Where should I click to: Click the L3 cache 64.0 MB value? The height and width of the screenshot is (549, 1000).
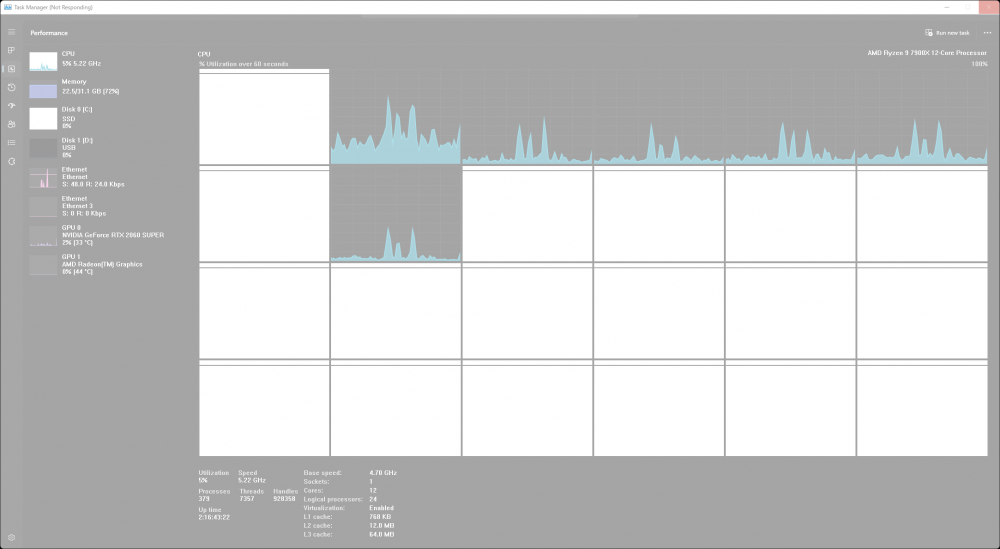[x=381, y=534]
